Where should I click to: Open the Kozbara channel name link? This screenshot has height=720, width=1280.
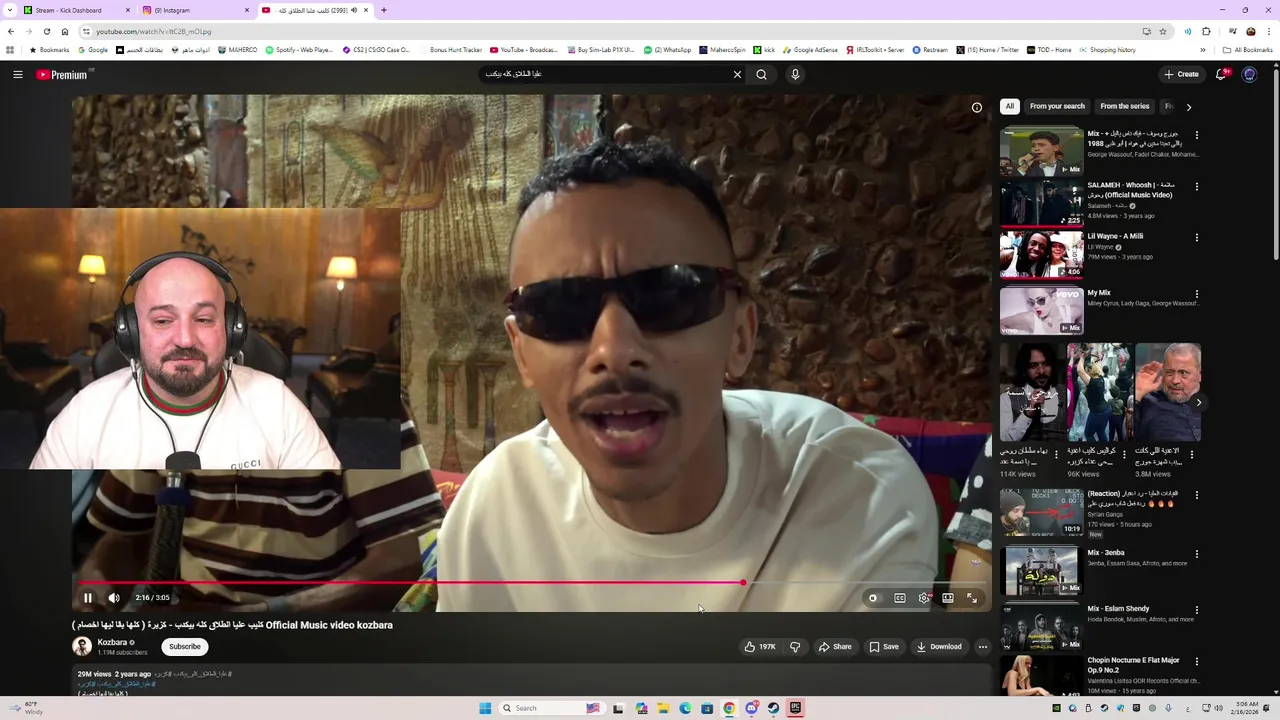coord(112,642)
